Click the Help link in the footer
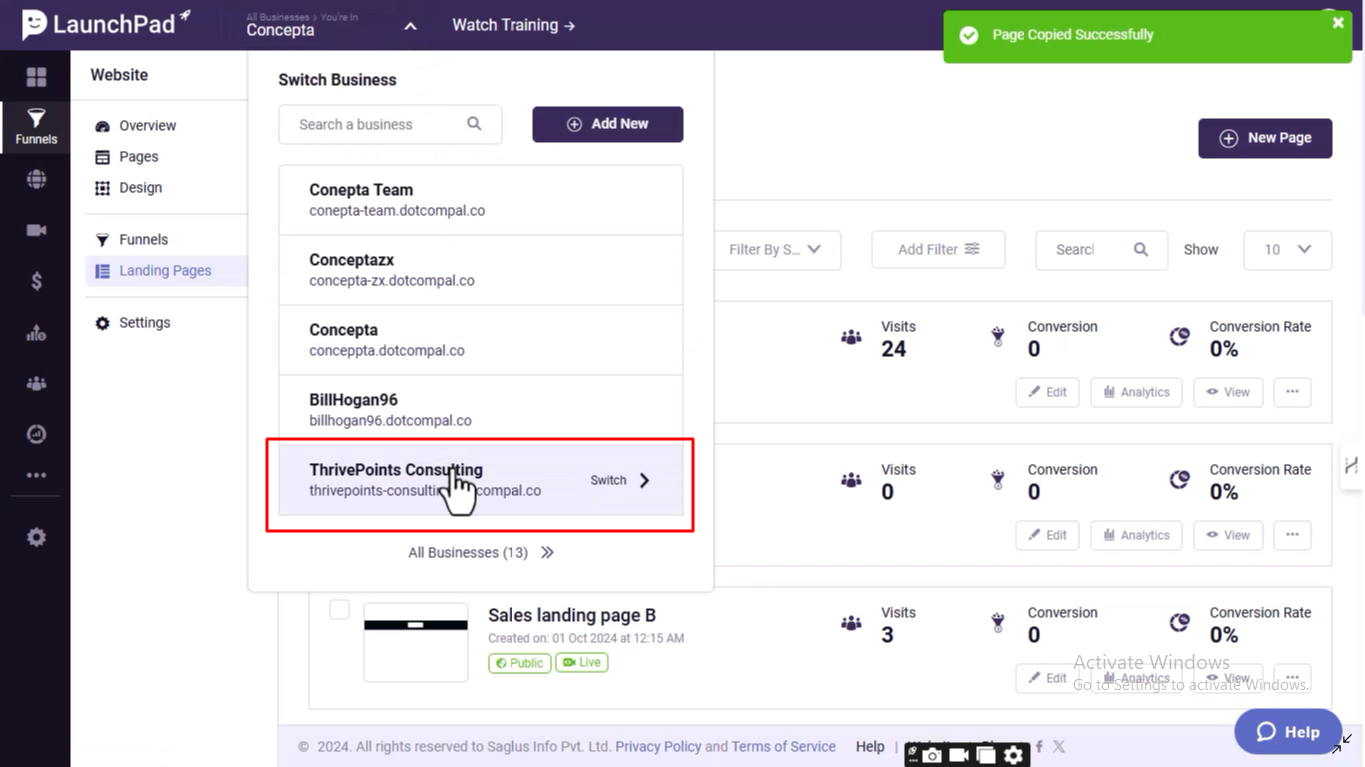Screen dimensions: 1365x767 pyautogui.click(x=870, y=746)
